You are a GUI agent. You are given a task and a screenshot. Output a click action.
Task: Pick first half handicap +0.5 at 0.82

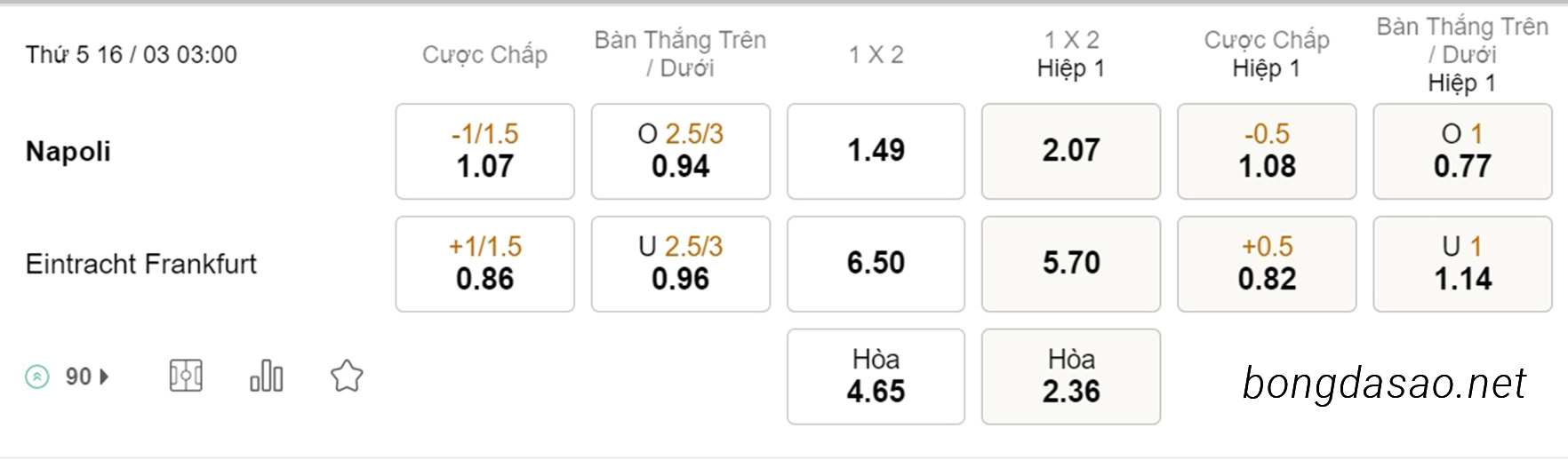pyautogui.click(x=1267, y=264)
